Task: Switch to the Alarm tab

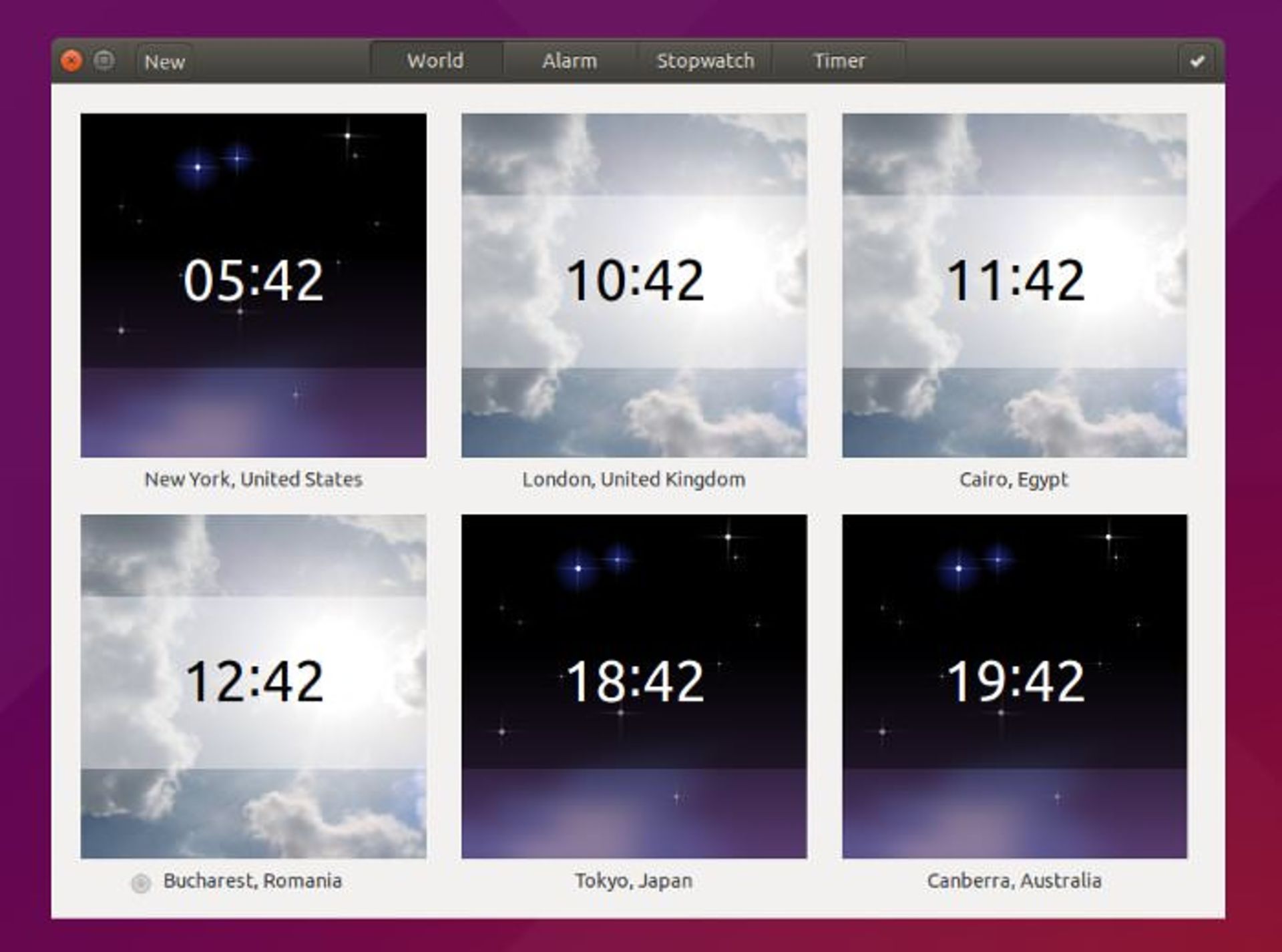Action: coord(570,60)
